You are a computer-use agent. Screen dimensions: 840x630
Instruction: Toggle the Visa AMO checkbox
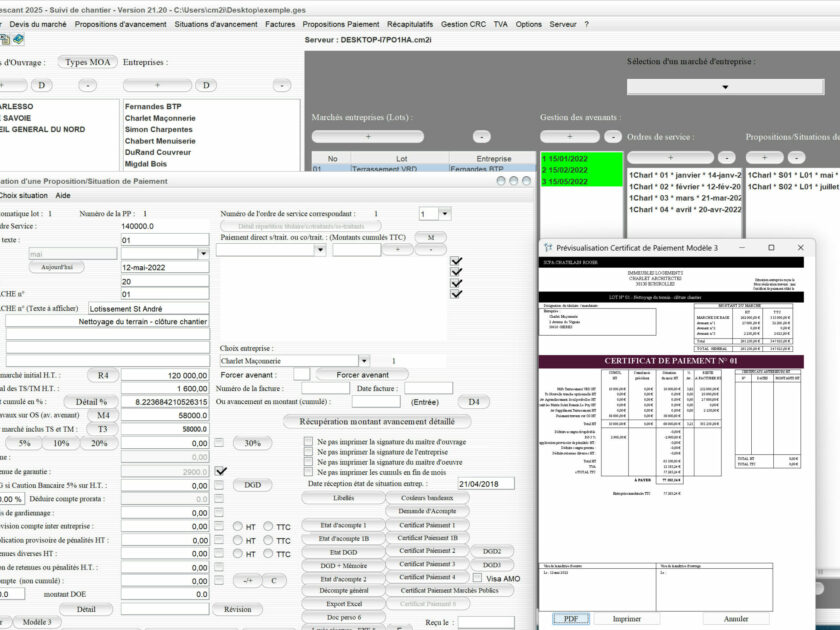tap(477, 578)
